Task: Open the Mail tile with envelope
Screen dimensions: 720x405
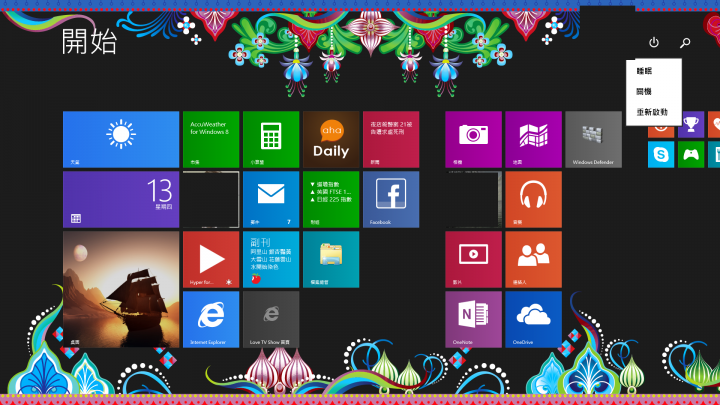Action: tap(271, 200)
